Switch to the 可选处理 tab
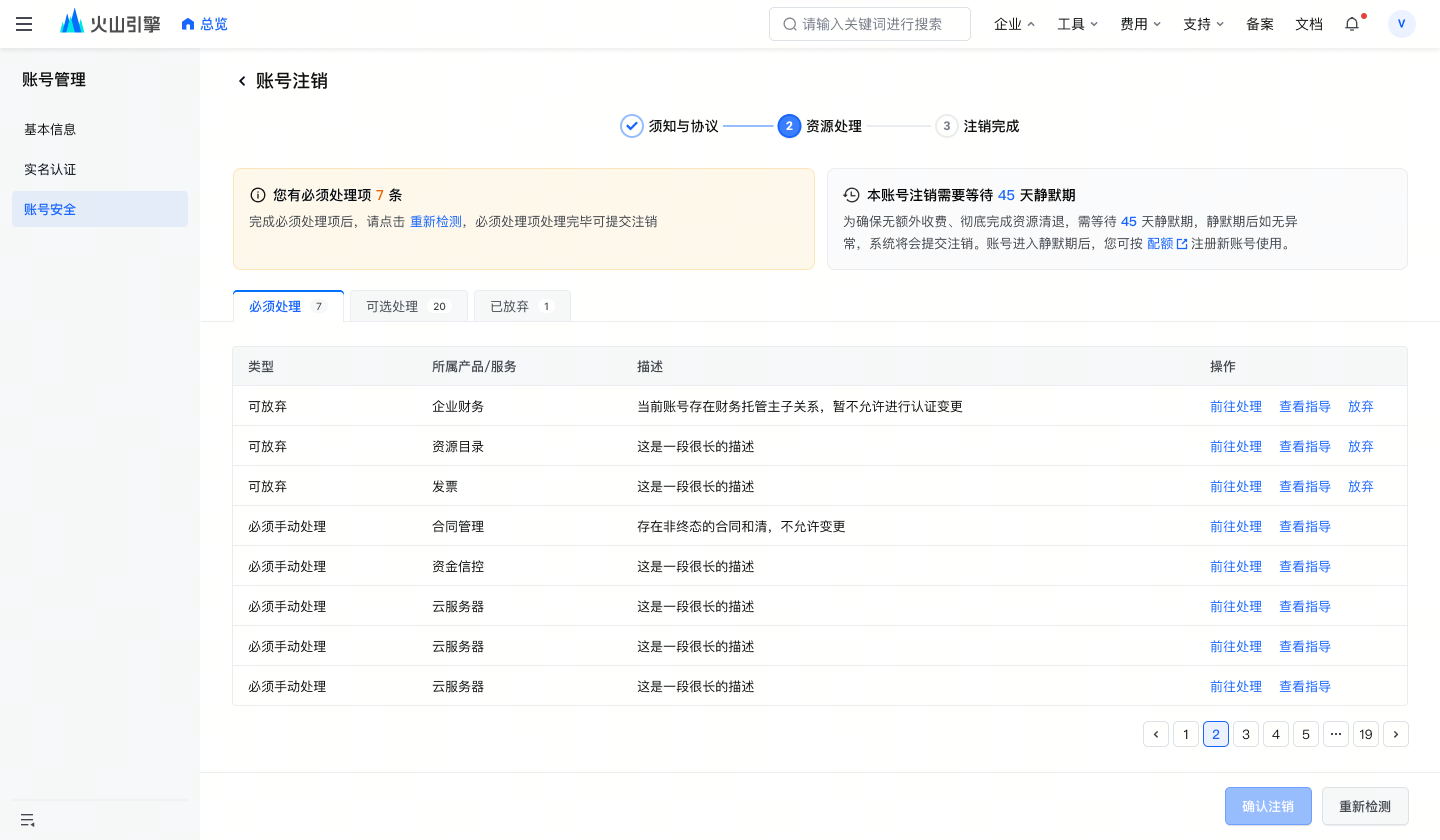1440x840 pixels. click(x=409, y=306)
